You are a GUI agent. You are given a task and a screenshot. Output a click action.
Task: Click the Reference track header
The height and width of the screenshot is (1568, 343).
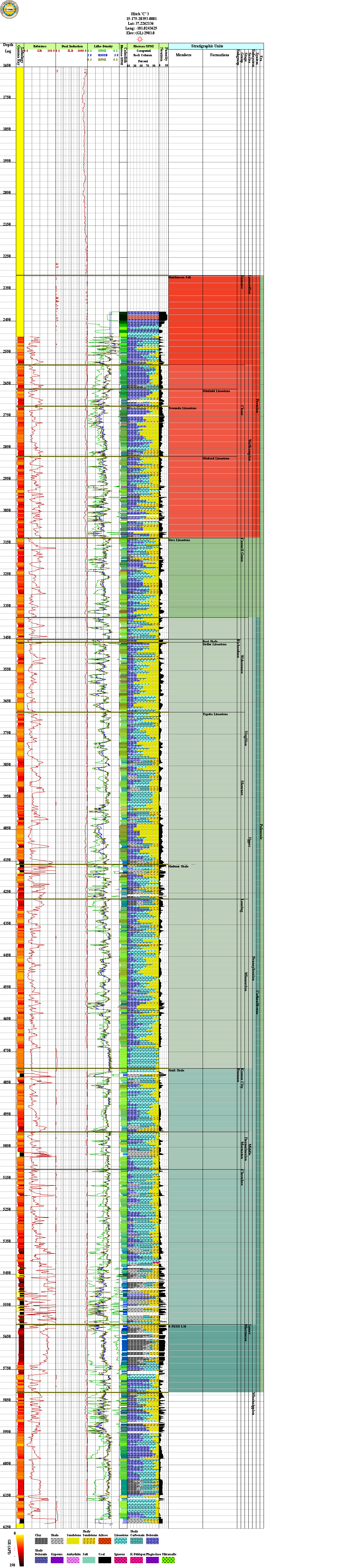[39, 46]
